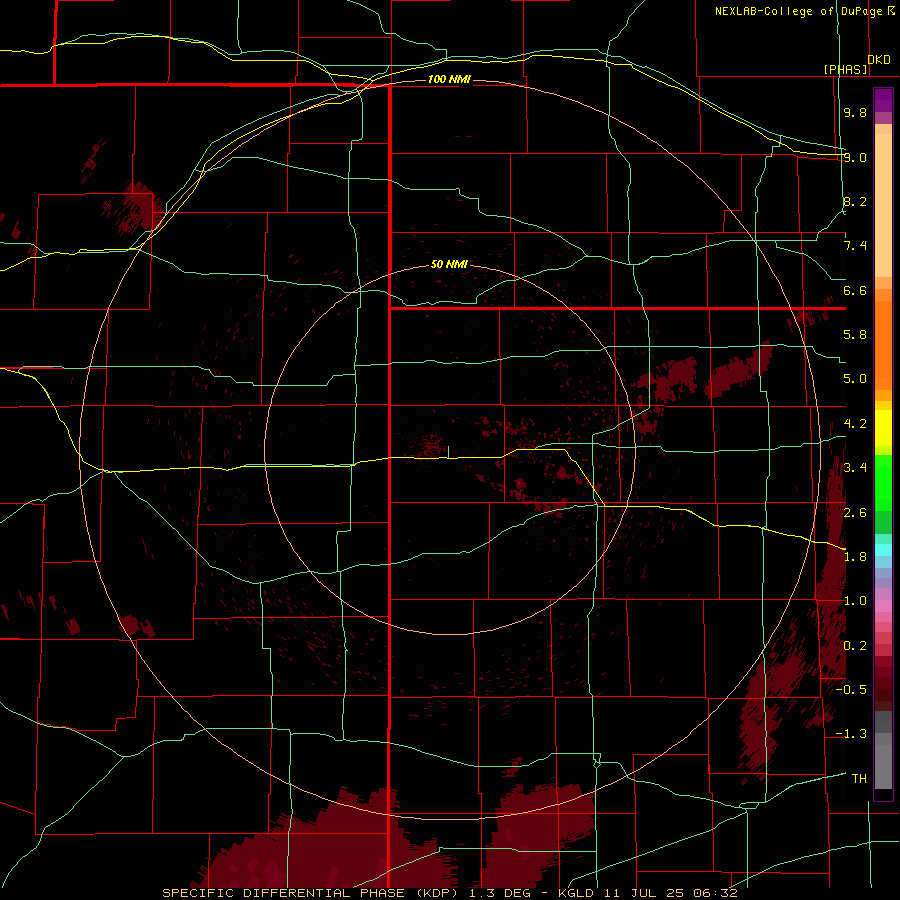
Task: Select the TH label on the scale
Action: (859, 779)
